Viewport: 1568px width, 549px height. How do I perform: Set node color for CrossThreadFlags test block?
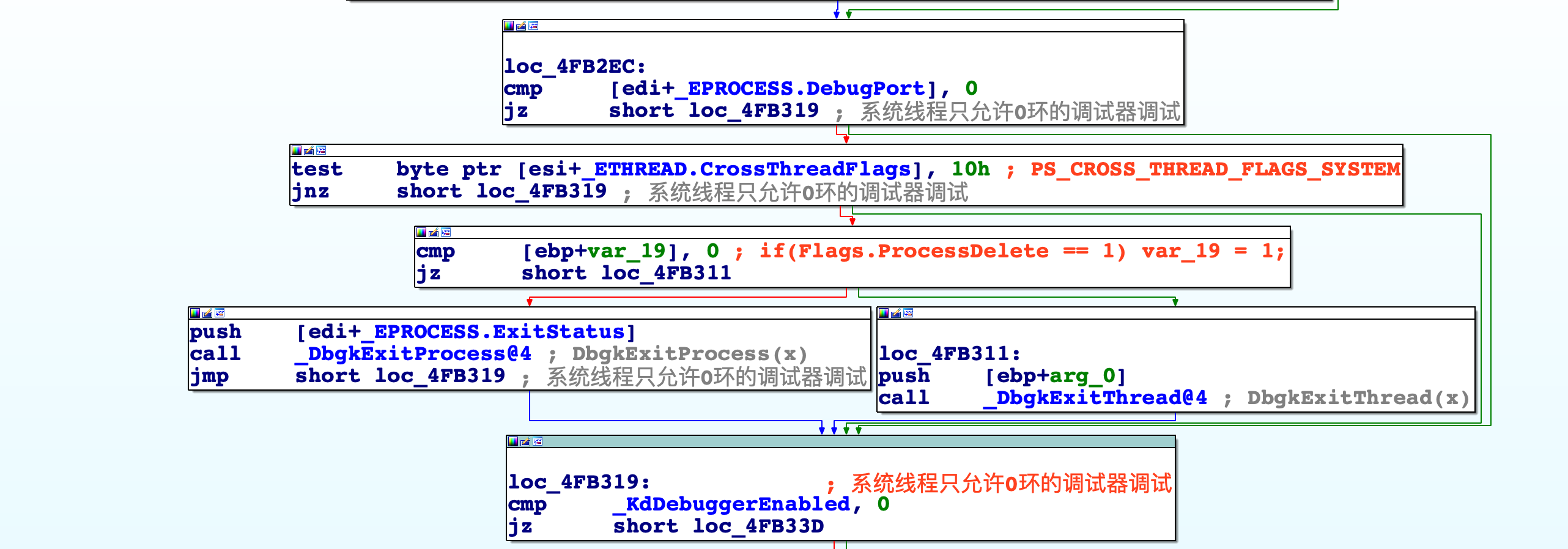297,150
